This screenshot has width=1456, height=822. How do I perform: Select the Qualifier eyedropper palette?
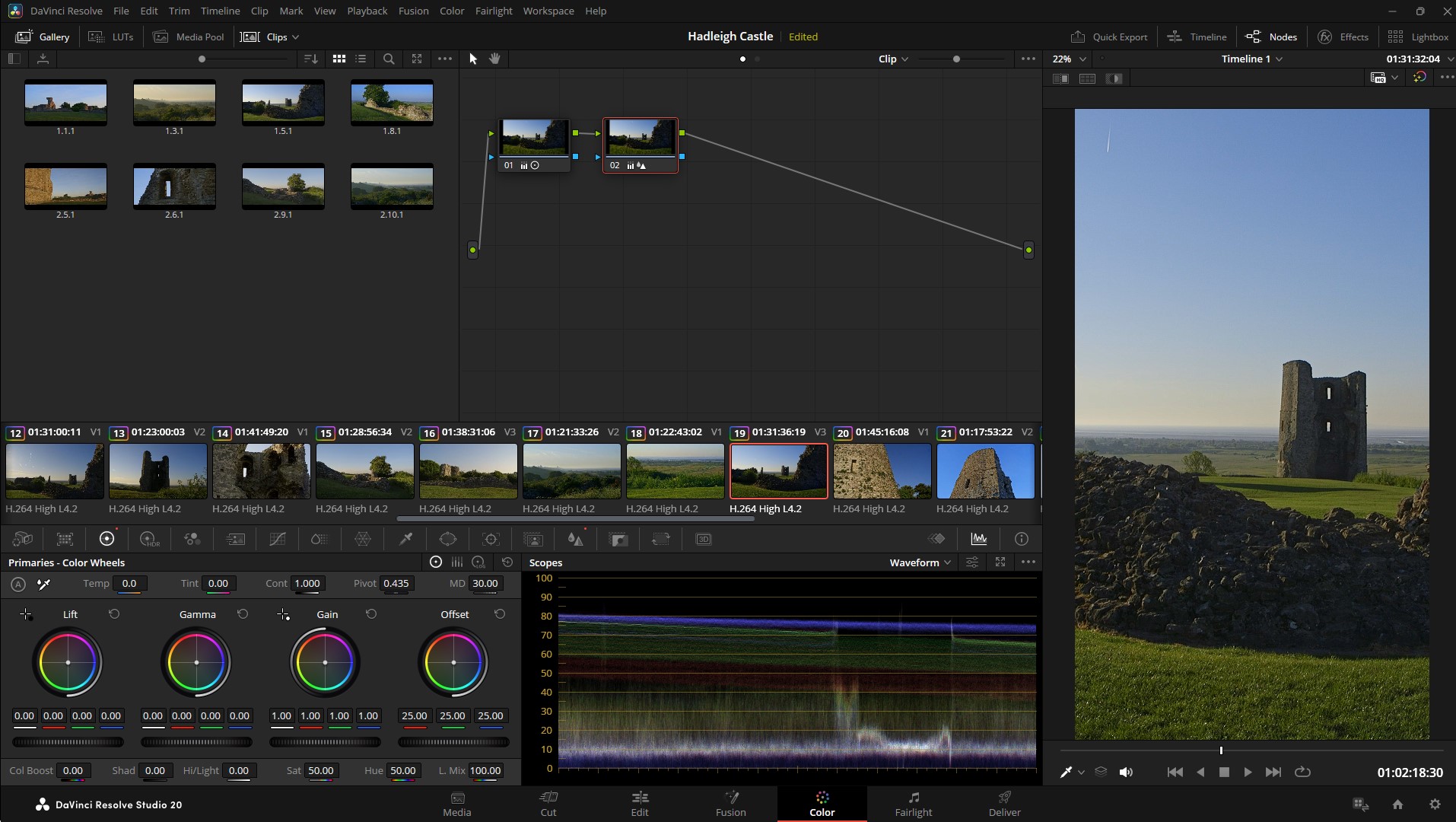(x=405, y=539)
